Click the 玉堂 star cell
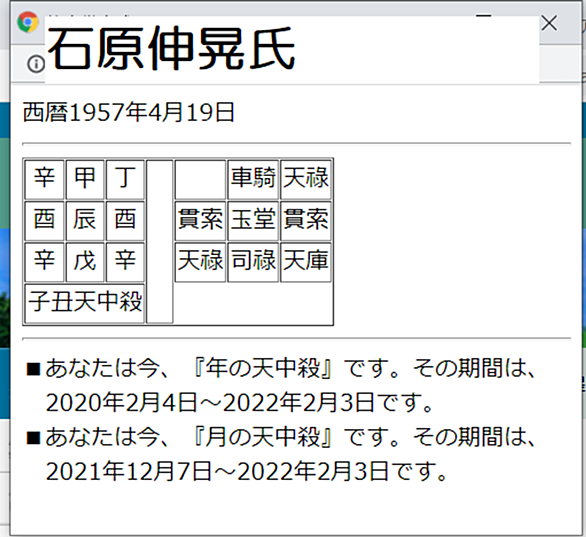Viewport: 586px width, 537px height. pos(253,221)
